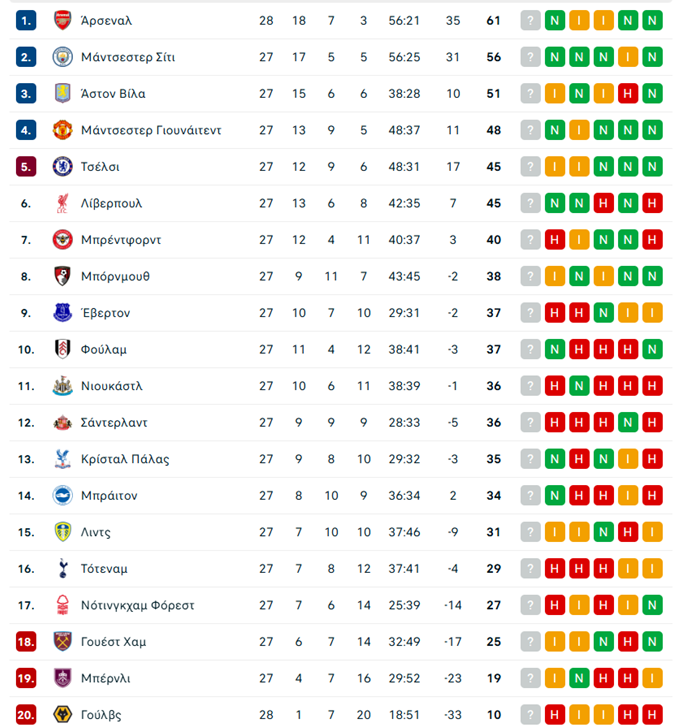Viewport: 673px width, 727px height.
Task: Click the red position badge 20
Action: [26, 715]
